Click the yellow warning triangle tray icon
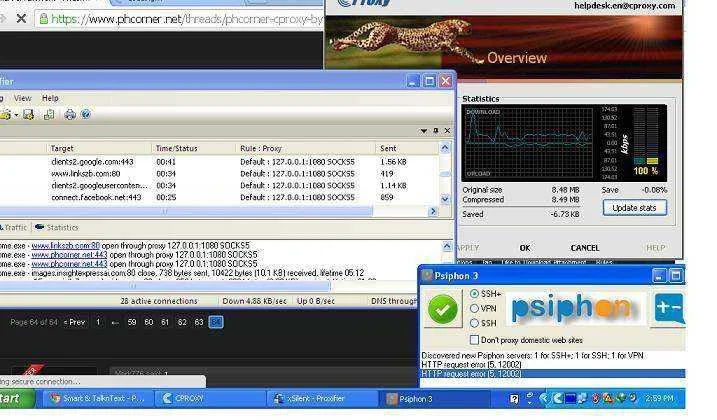 tap(608, 398)
